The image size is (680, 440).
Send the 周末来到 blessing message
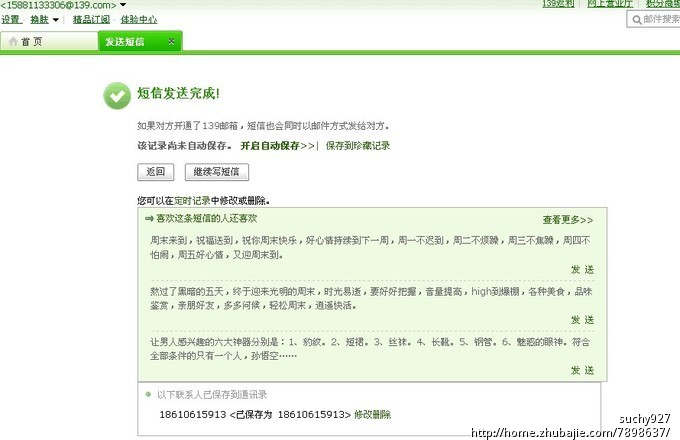tap(582, 270)
